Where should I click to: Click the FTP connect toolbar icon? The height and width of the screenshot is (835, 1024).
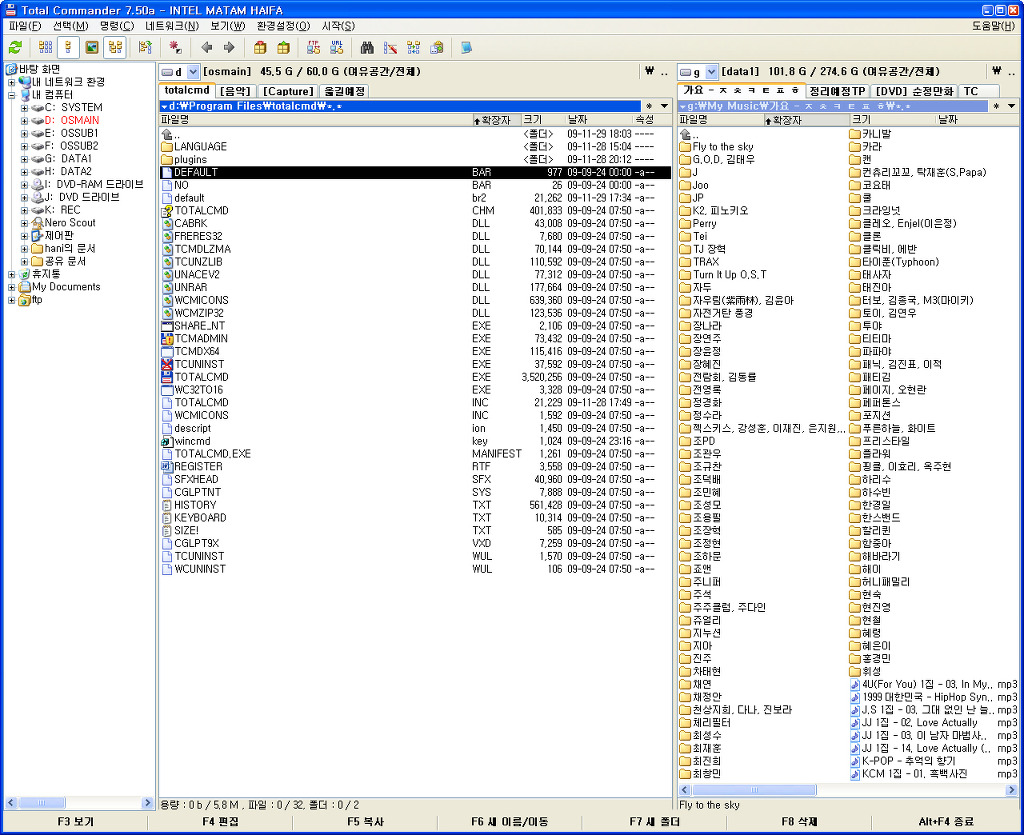tap(314, 47)
